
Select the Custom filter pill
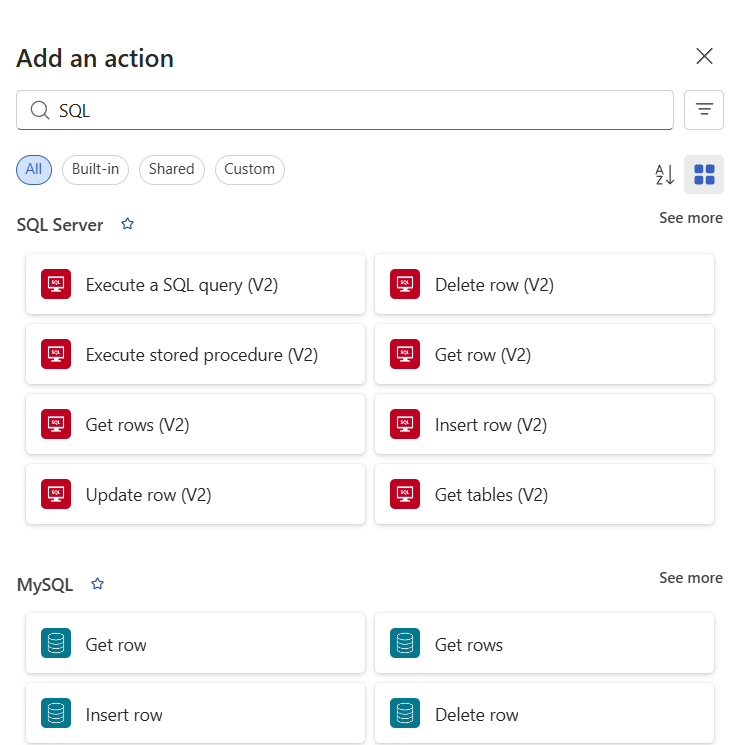(249, 170)
